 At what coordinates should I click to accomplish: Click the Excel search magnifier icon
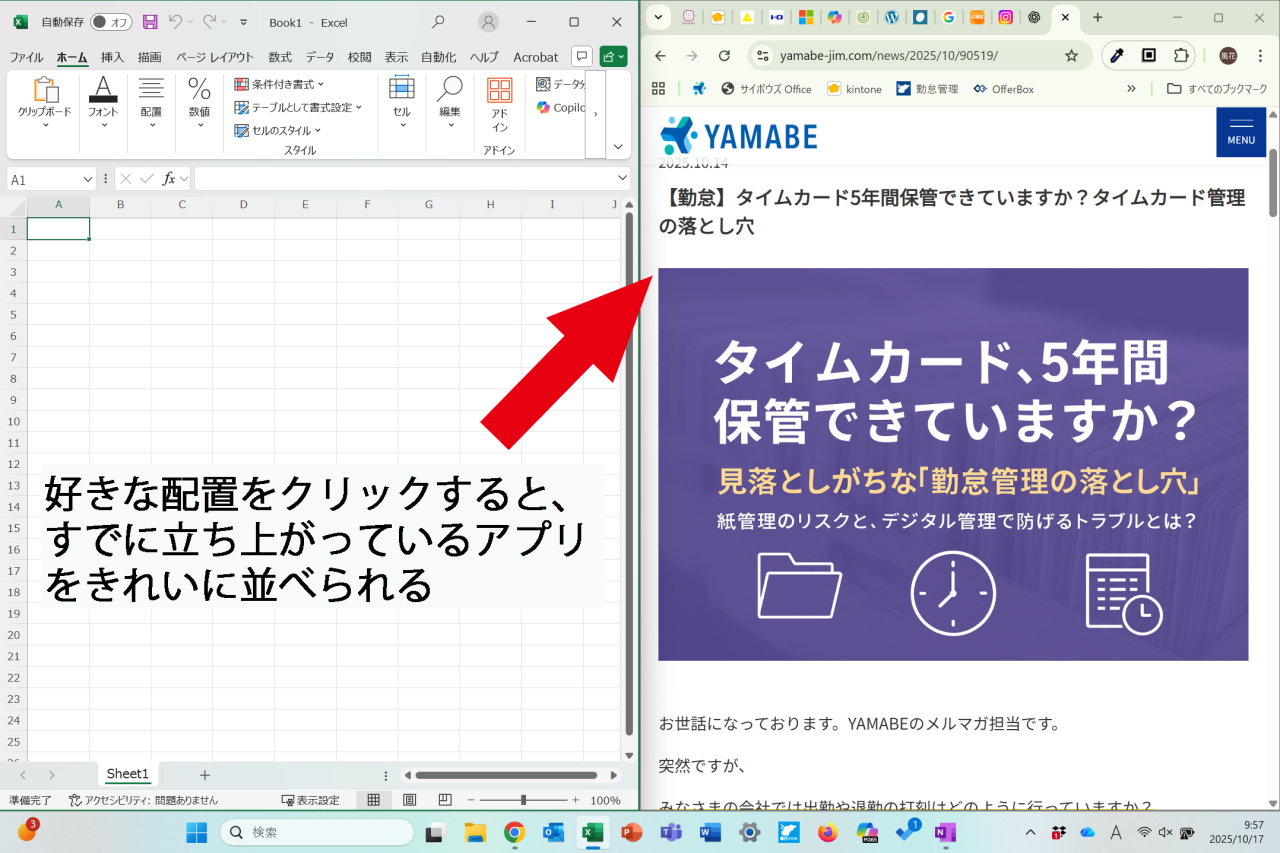point(438,22)
